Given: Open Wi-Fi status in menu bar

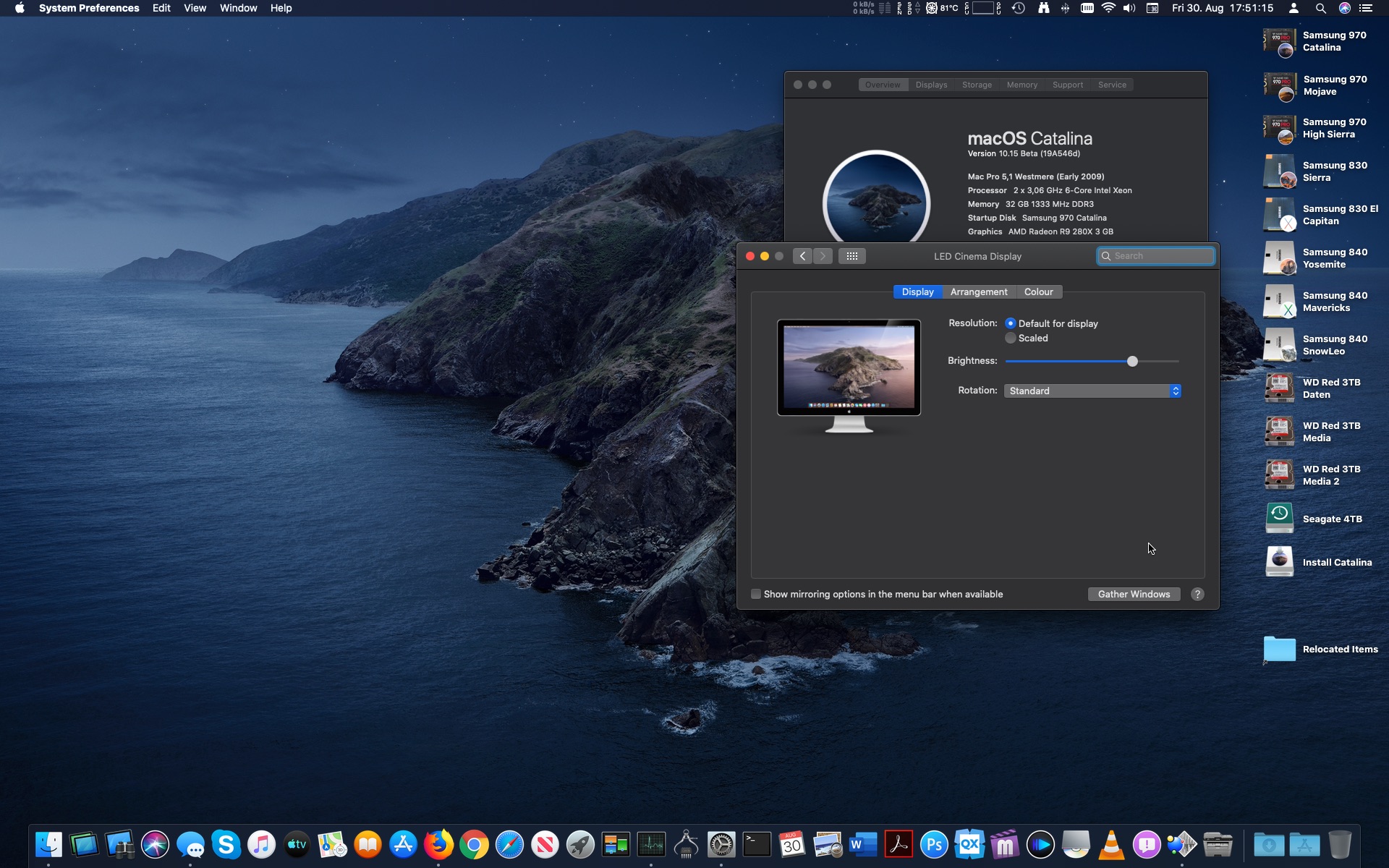Looking at the screenshot, I should point(1108,8).
